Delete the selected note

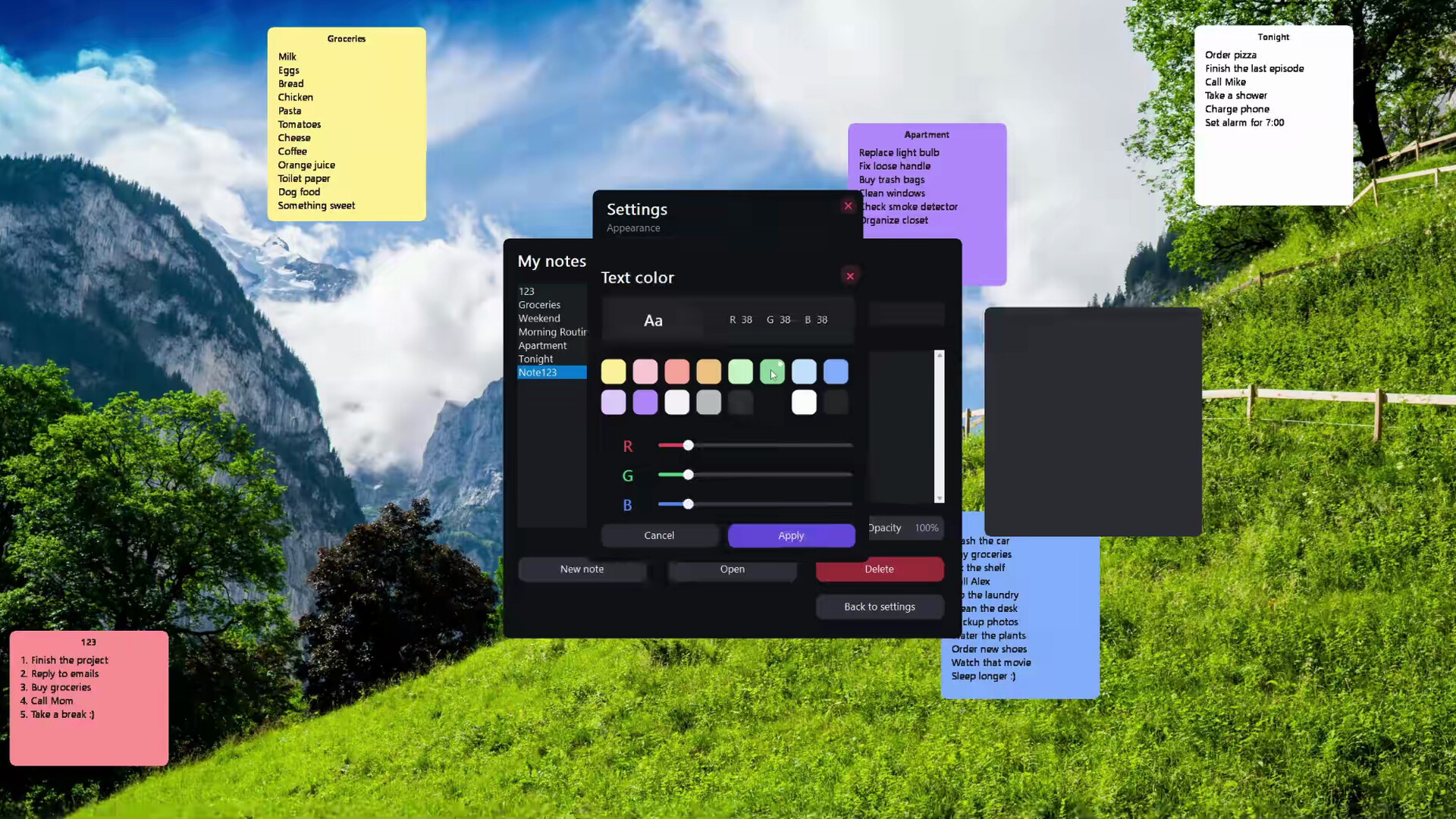pyautogui.click(x=880, y=569)
